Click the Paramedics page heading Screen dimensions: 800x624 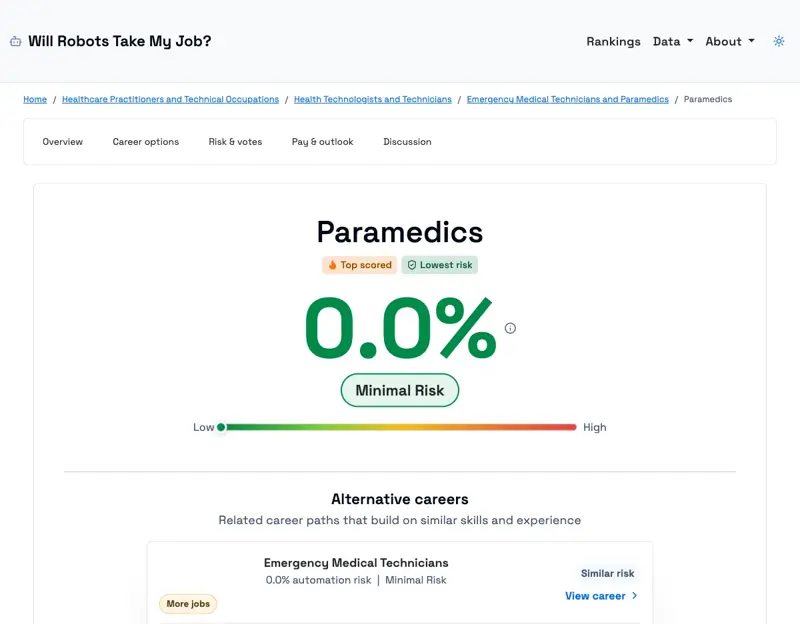(x=399, y=232)
